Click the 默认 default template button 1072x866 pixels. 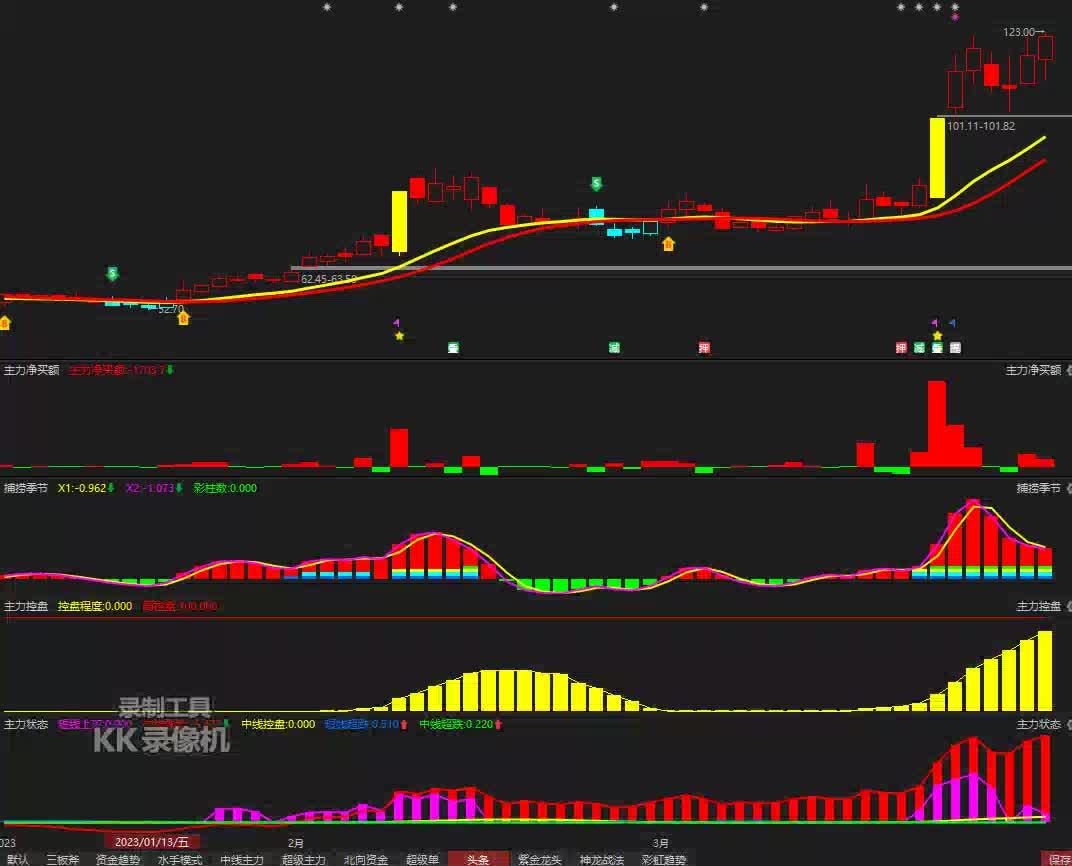click(x=17, y=859)
